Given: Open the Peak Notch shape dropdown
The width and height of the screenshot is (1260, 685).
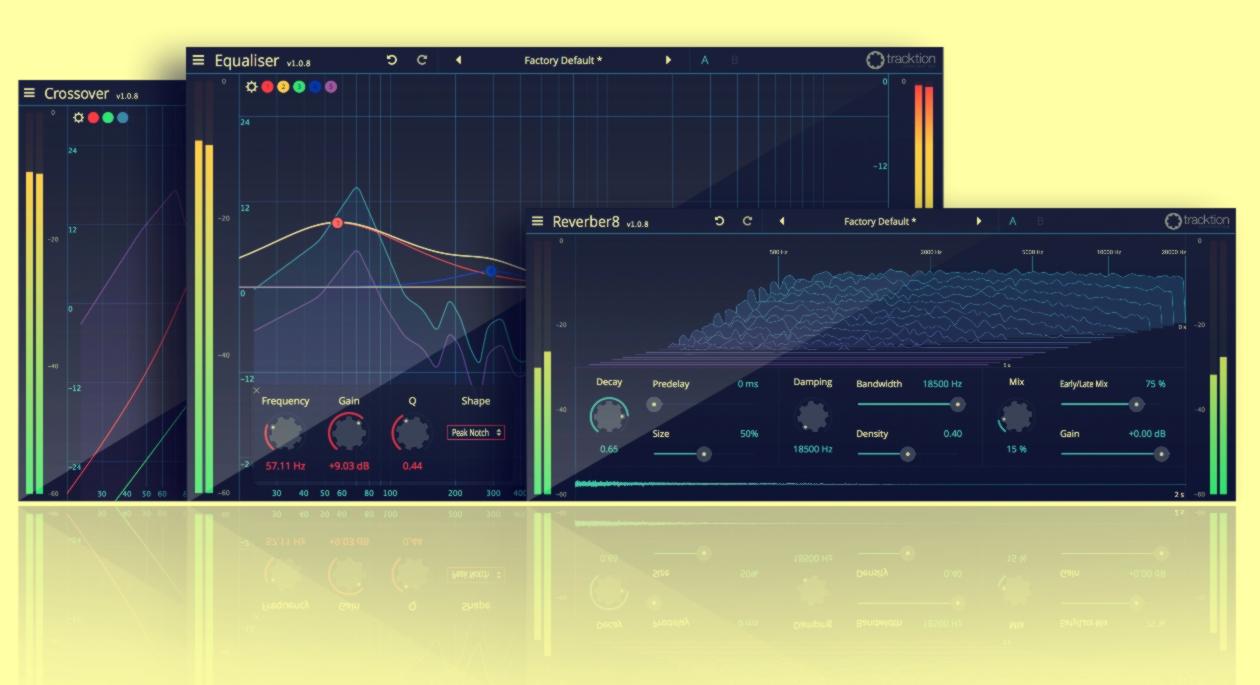Looking at the screenshot, I should pos(475,433).
